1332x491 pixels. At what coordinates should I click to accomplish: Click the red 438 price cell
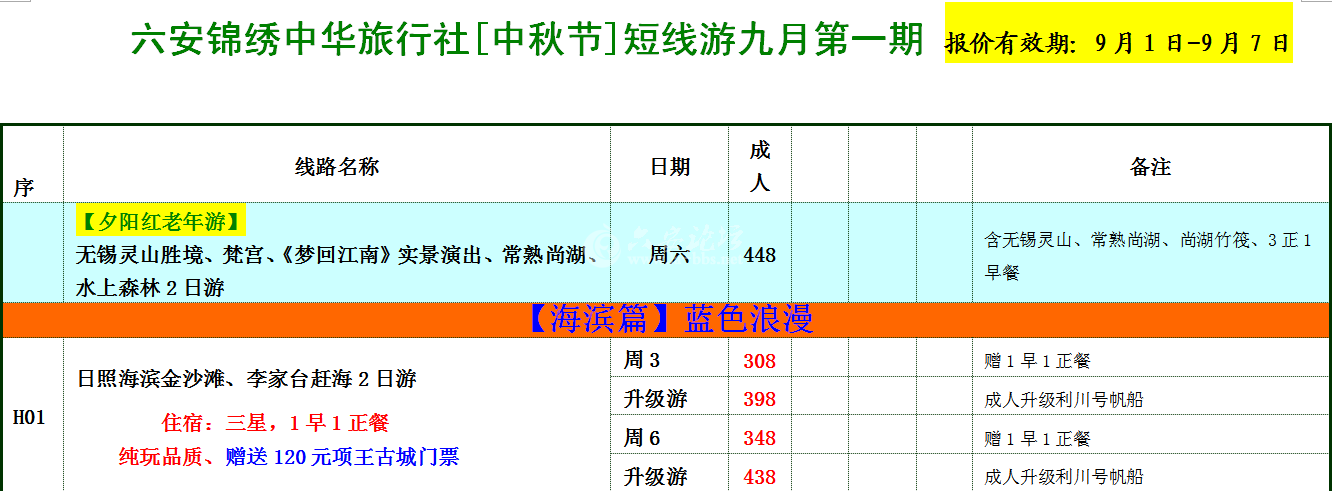[760, 477]
